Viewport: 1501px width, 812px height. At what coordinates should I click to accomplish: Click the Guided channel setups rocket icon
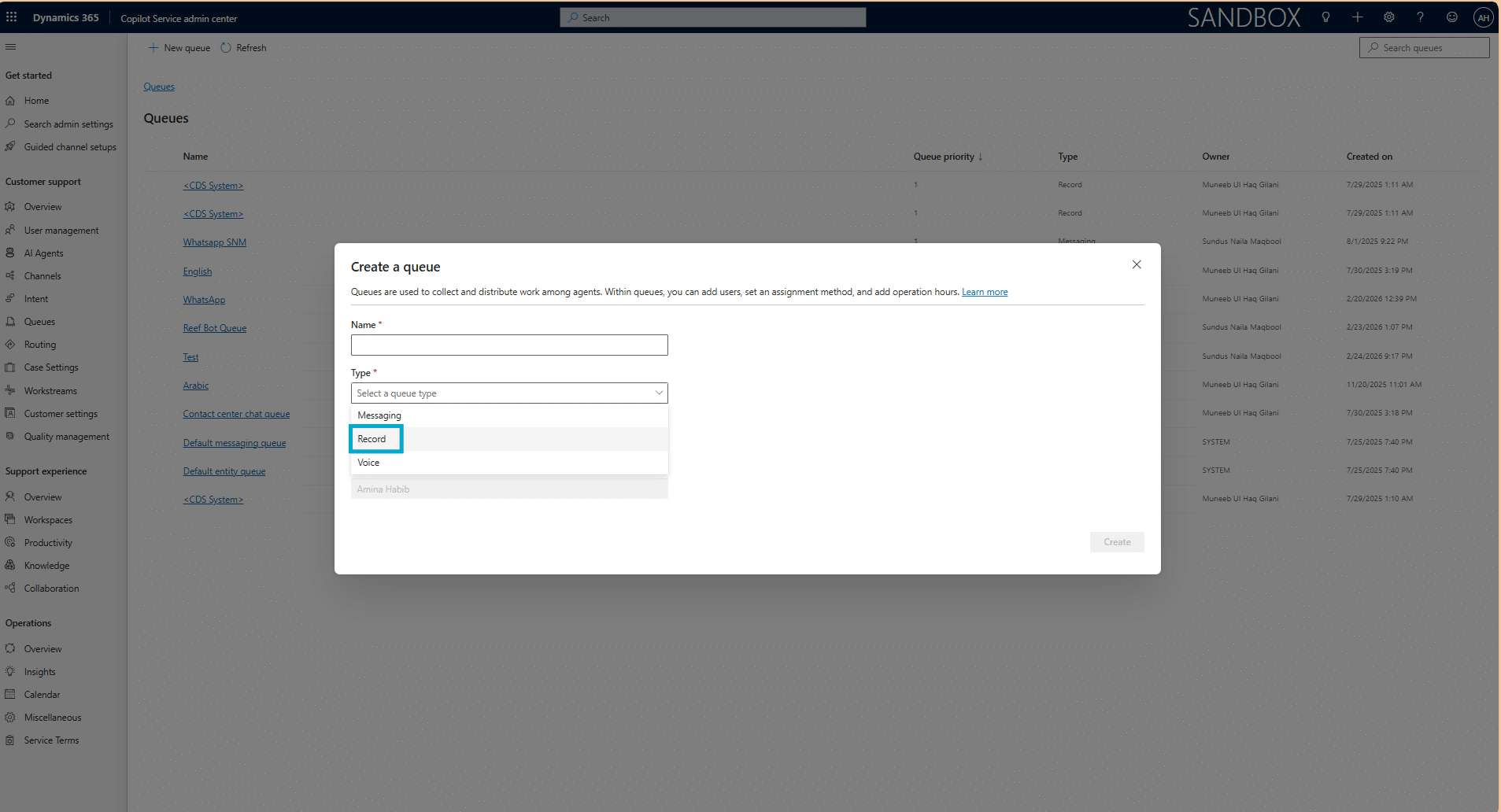[x=10, y=146]
